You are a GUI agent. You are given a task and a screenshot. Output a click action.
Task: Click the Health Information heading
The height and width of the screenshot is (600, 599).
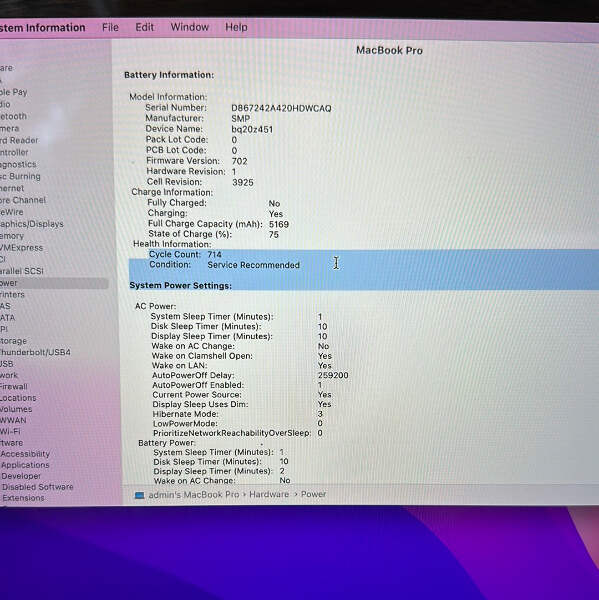pyautogui.click(x=172, y=244)
